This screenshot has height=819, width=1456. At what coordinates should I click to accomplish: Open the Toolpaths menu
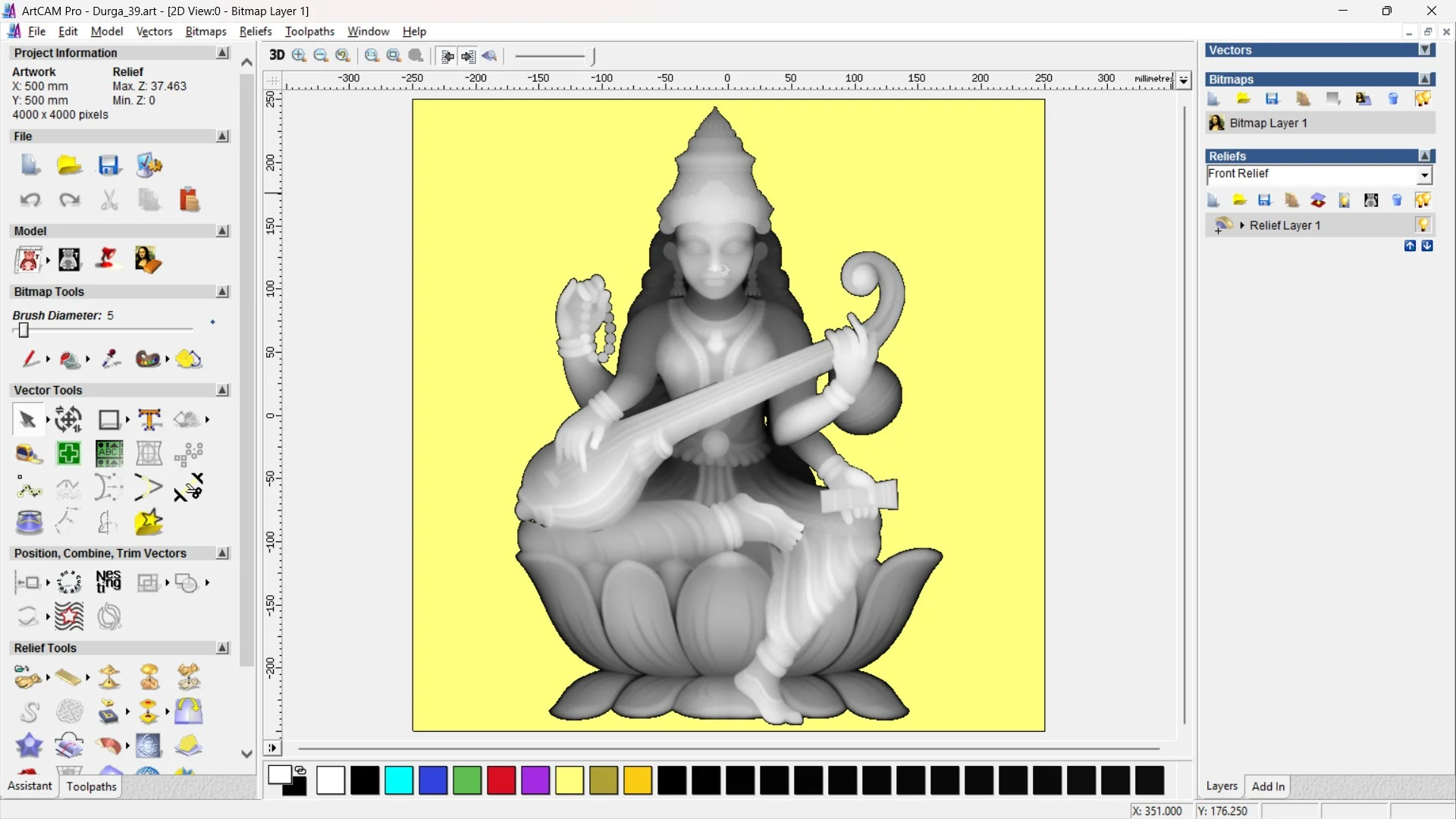click(309, 31)
